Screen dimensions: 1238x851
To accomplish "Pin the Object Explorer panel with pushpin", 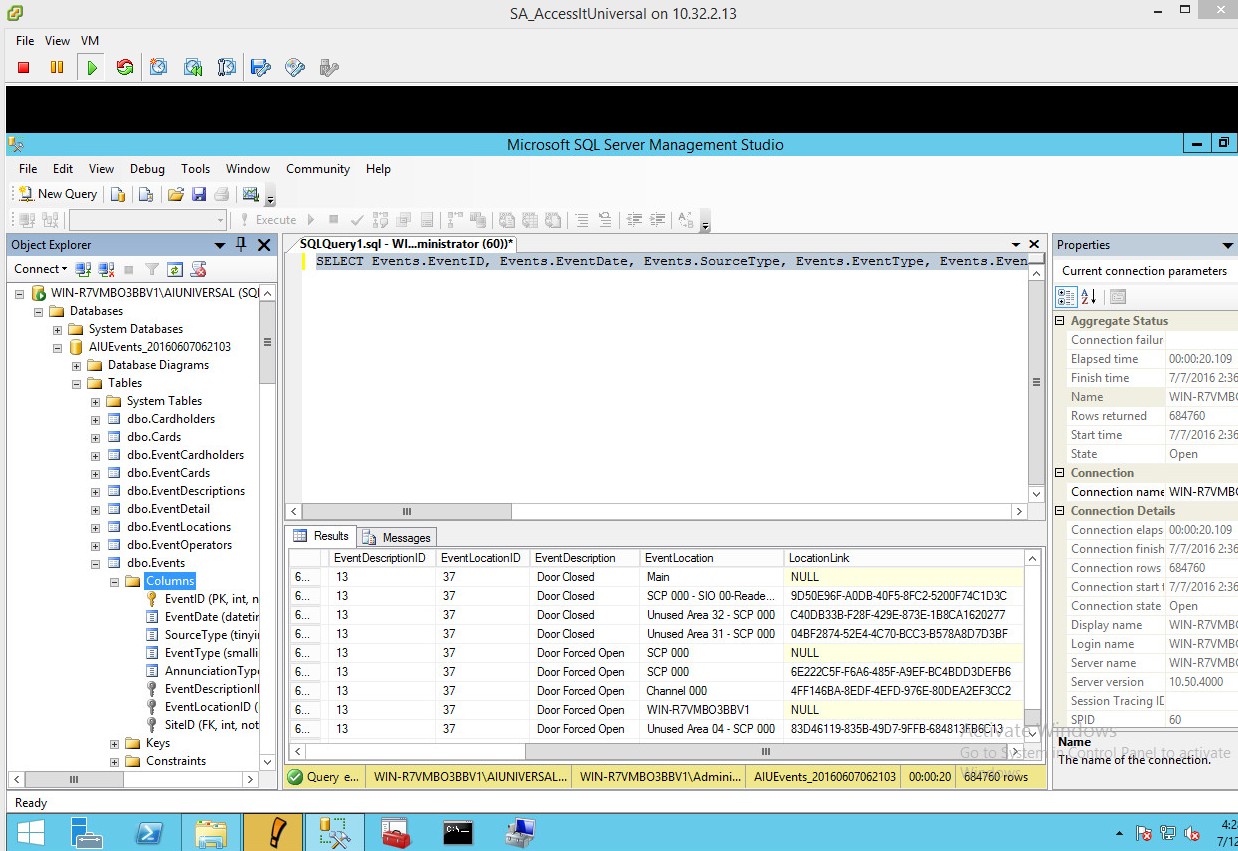I will 241,245.
